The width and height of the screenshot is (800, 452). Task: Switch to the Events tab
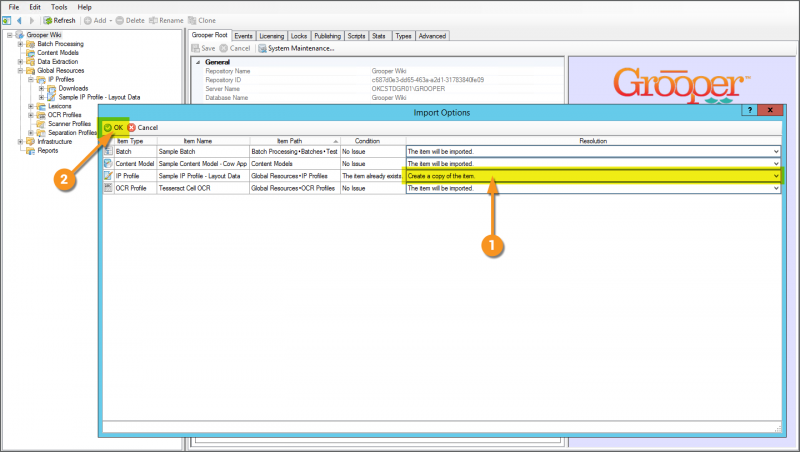[x=243, y=36]
